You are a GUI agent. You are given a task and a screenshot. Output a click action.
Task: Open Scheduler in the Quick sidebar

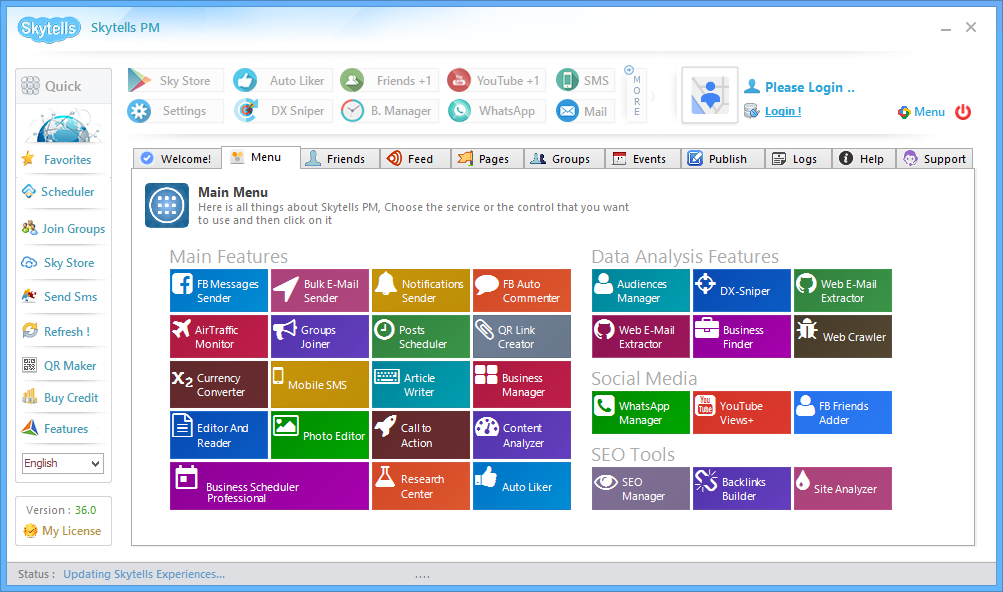[x=58, y=191]
